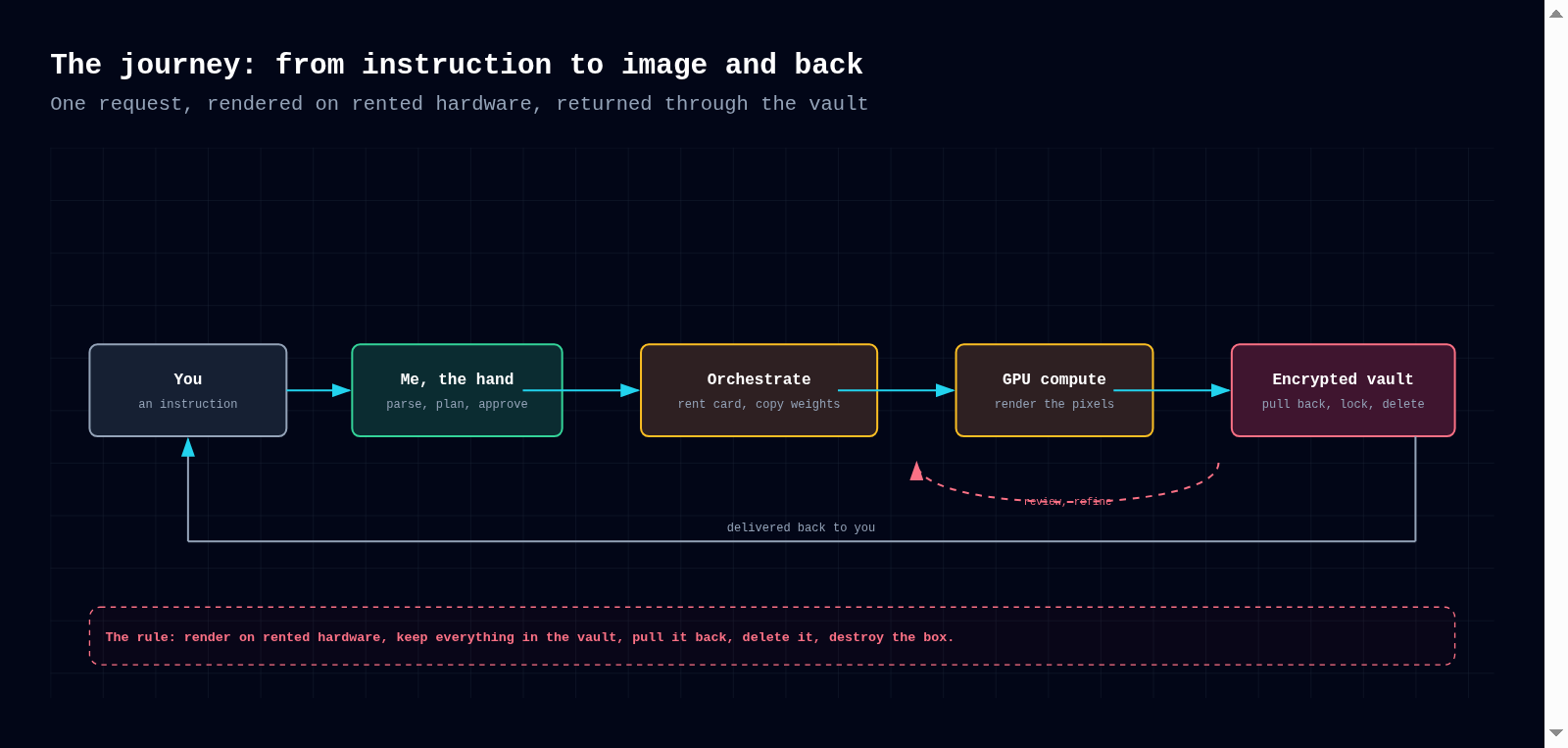This screenshot has width=1568, height=748.
Task: Click 'render the pixels' subtext
Action: pyautogui.click(x=1054, y=404)
